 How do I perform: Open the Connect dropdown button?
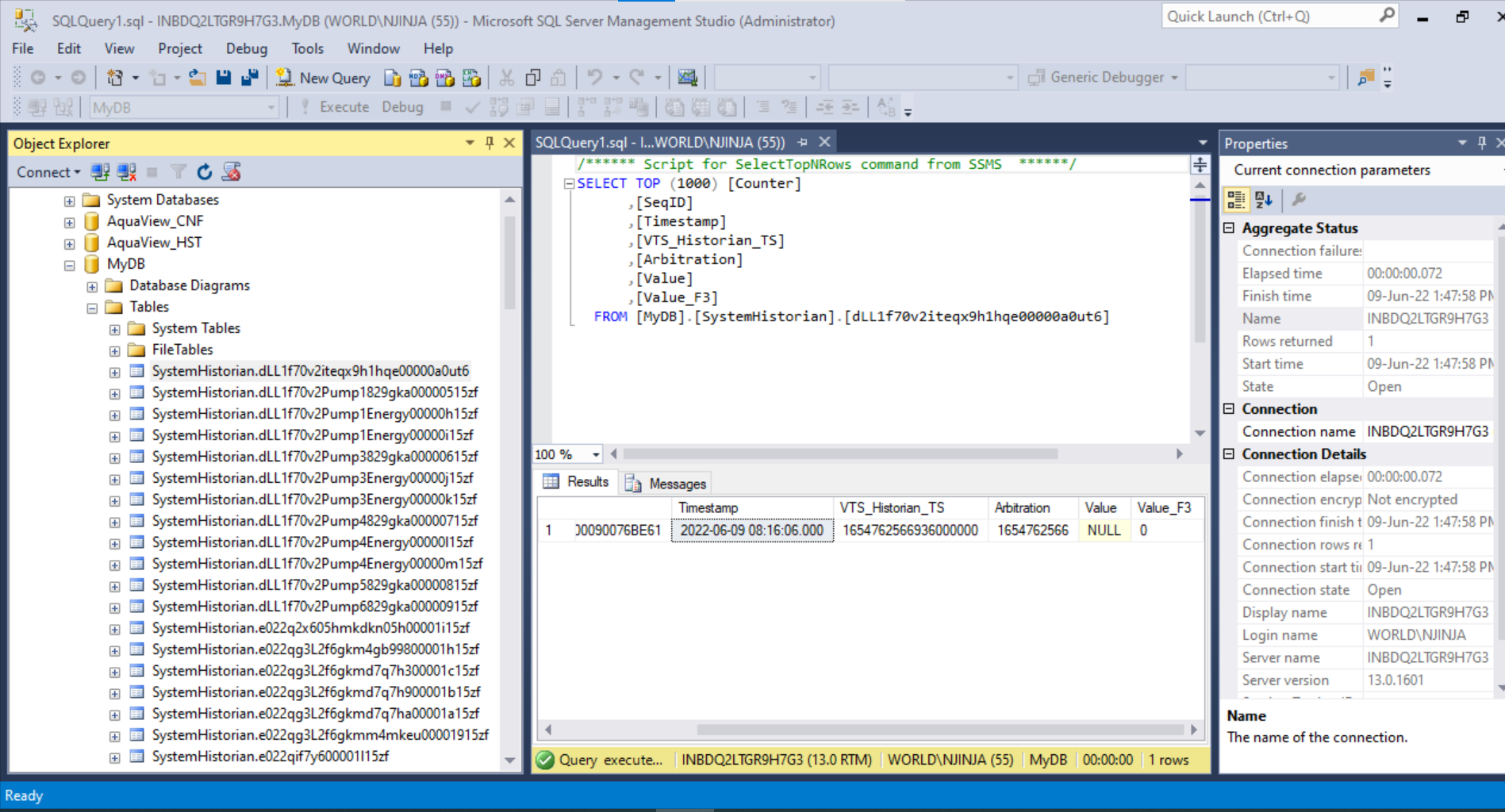pyautogui.click(x=48, y=172)
